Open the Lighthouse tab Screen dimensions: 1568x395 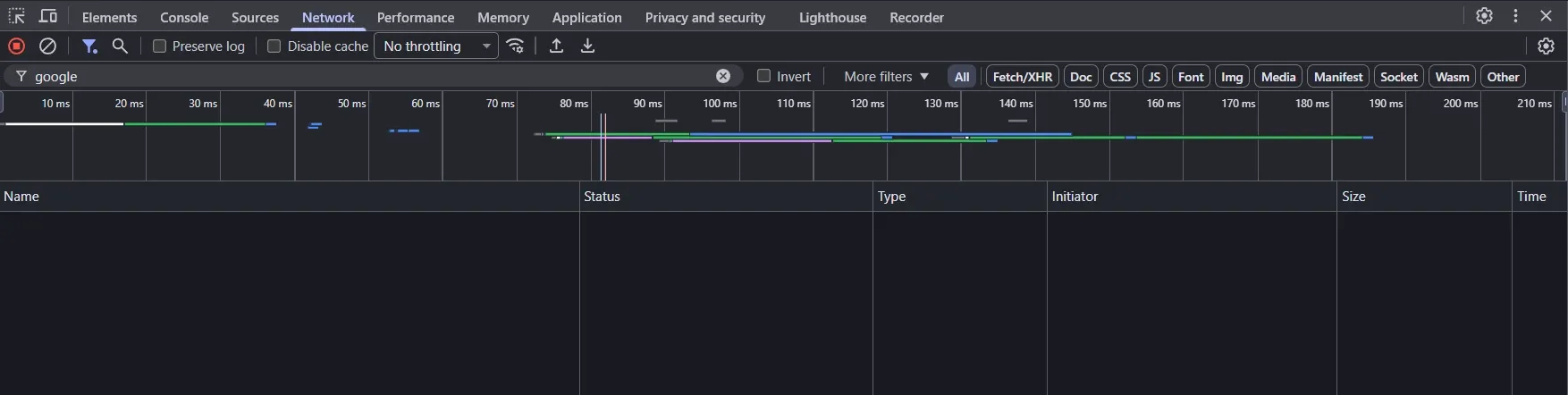[832, 18]
